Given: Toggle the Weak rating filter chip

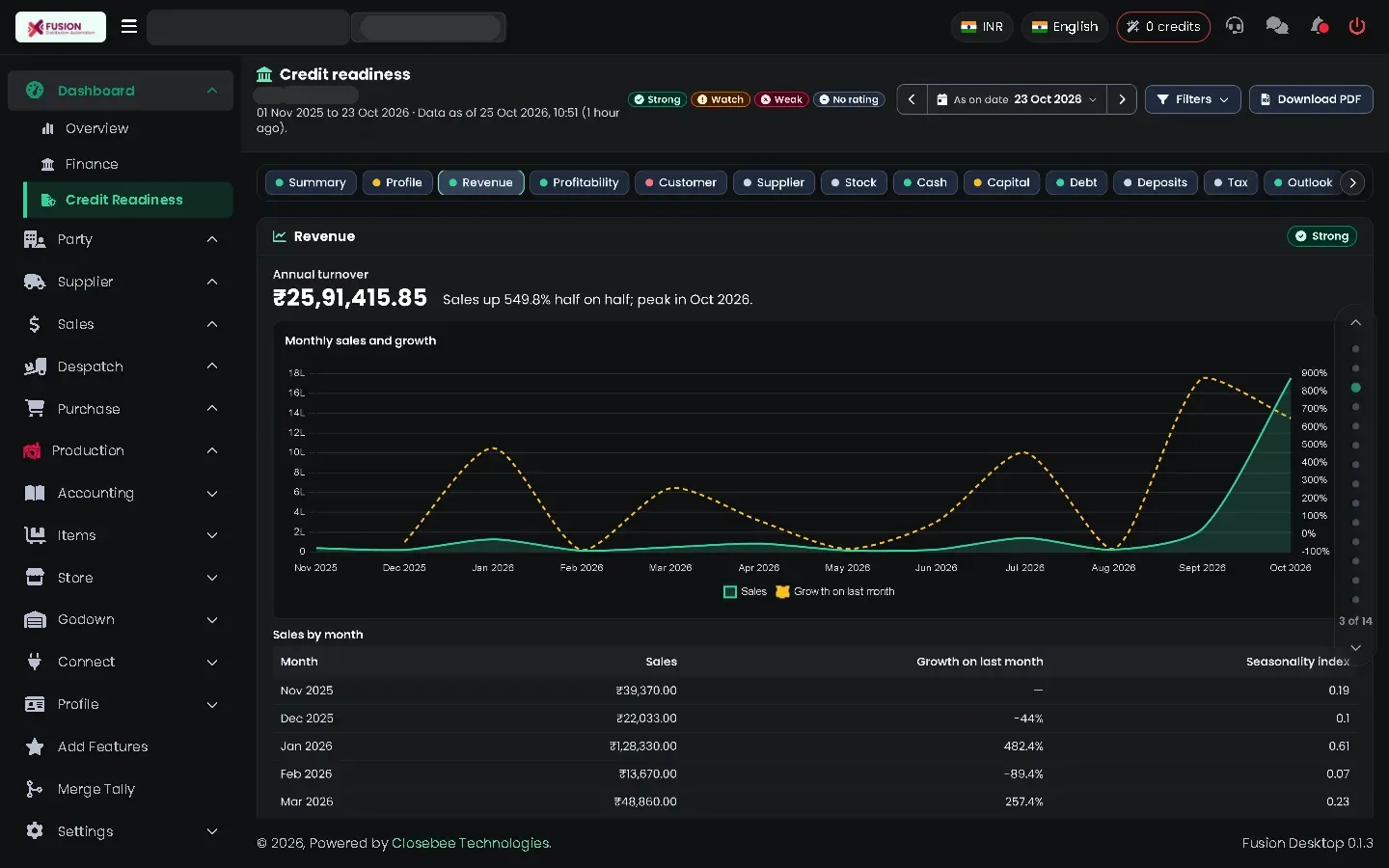Looking at the screenshot, I should pyautogui.click(x=781, y=99).
